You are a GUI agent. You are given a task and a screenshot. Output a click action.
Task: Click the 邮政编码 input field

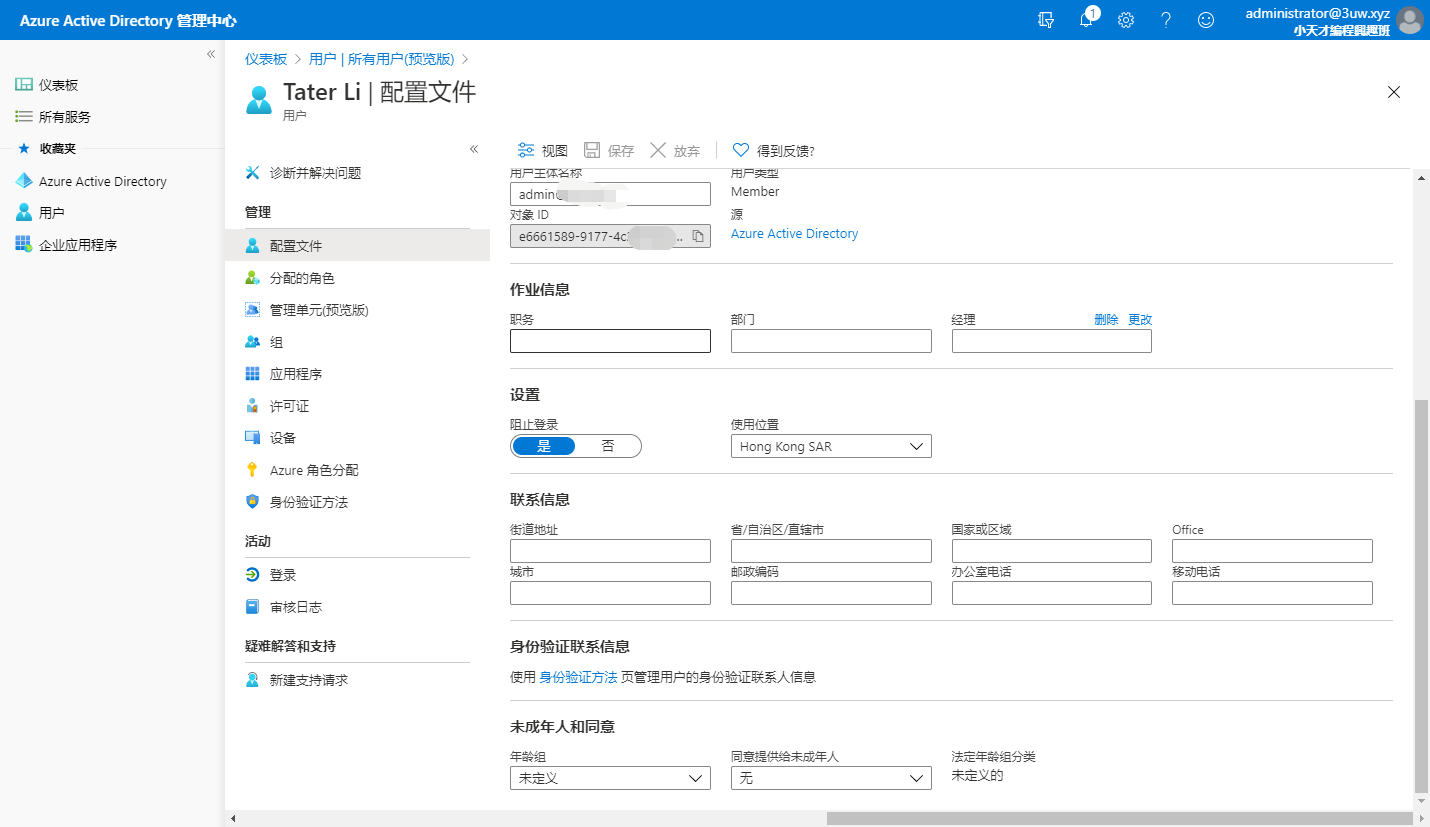pos(831,593)
